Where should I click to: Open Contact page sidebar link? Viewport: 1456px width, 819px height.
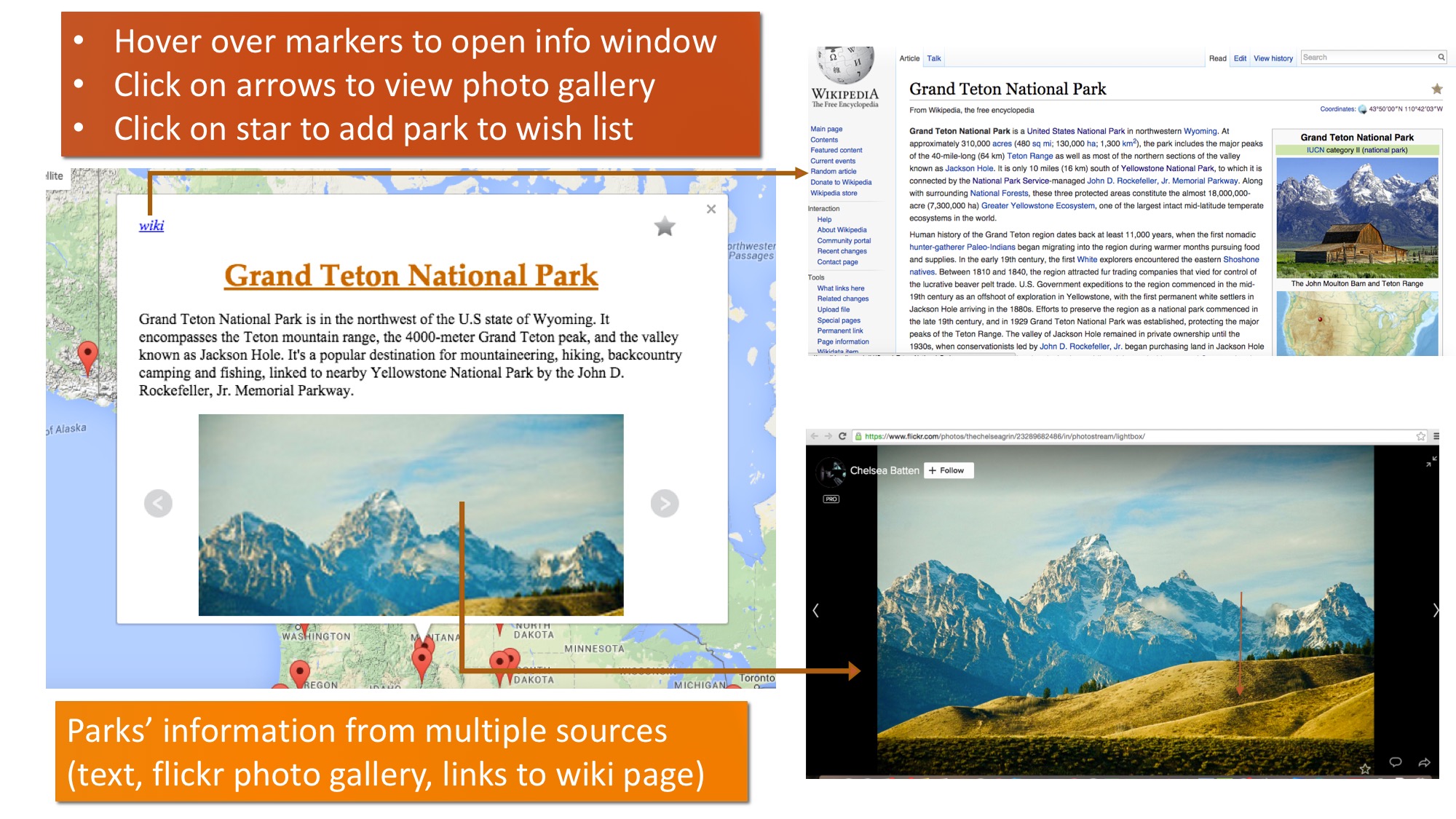point(837,262)
